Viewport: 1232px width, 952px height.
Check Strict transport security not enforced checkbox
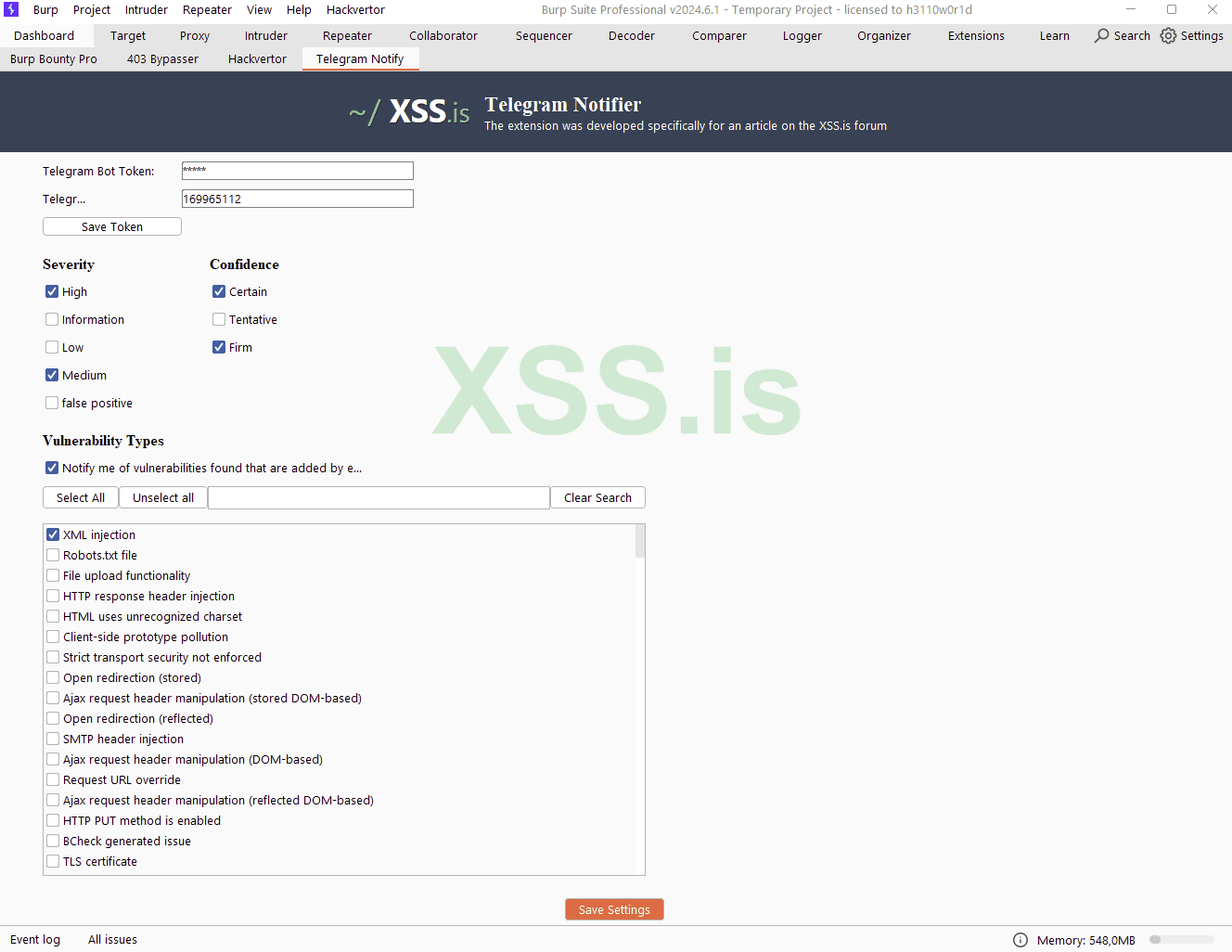pyautogui.click(x=53, y=657)
